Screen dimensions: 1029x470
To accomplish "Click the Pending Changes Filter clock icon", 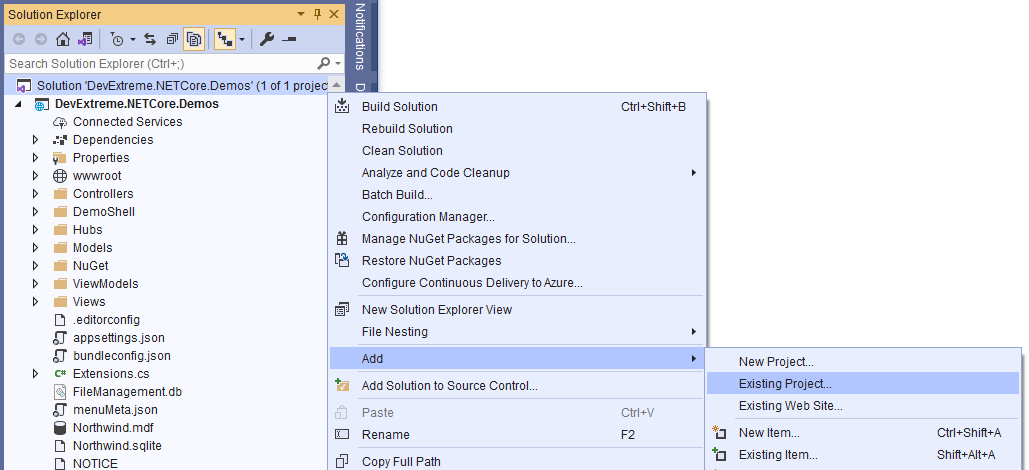I will [x=116, y=39].
